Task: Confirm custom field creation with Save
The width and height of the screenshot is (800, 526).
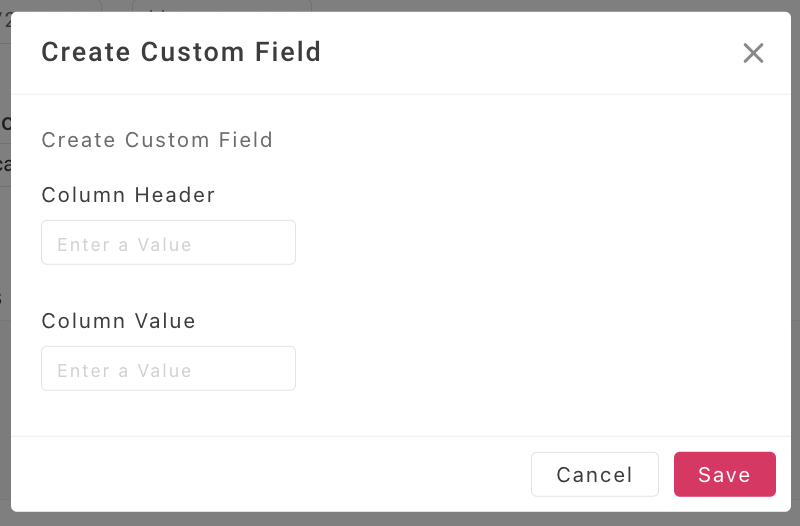Action: coord(724,474)
